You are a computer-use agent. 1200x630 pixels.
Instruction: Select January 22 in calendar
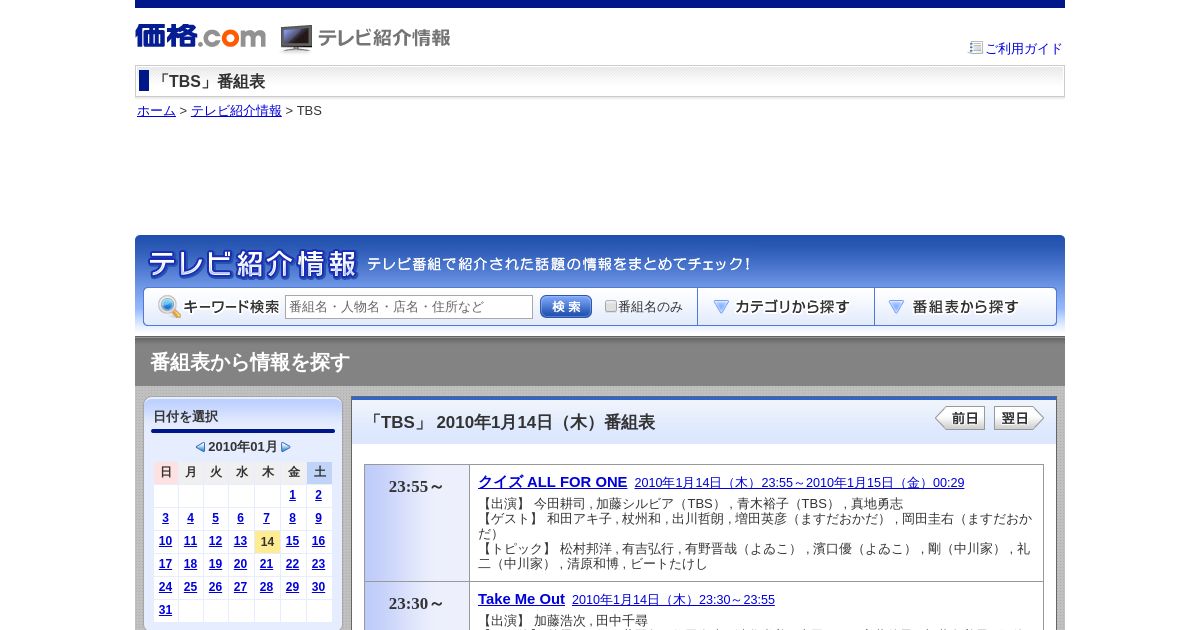click(x=292, y=564)
